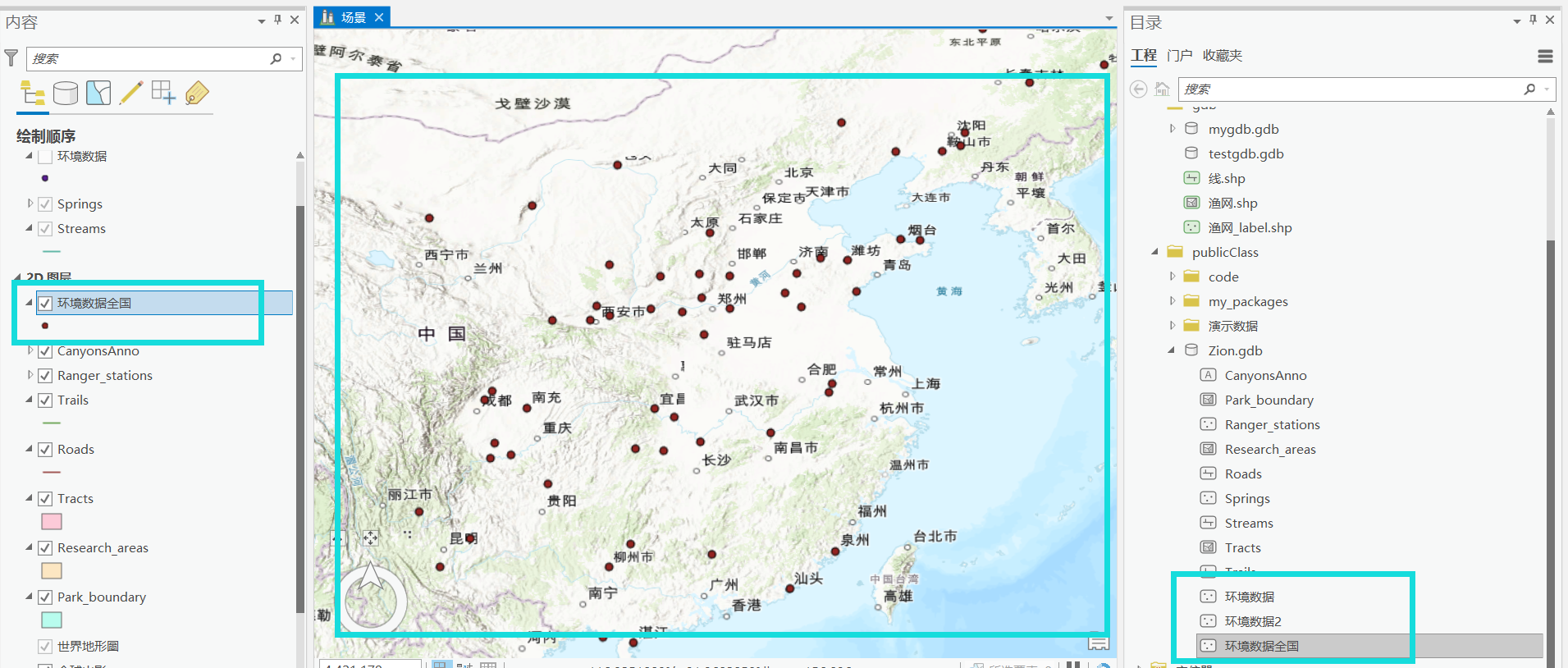Open the view tabs overflow dropdown
Screen dimensions: 1568x668
pyautogui.click(x=1109, y=18)
